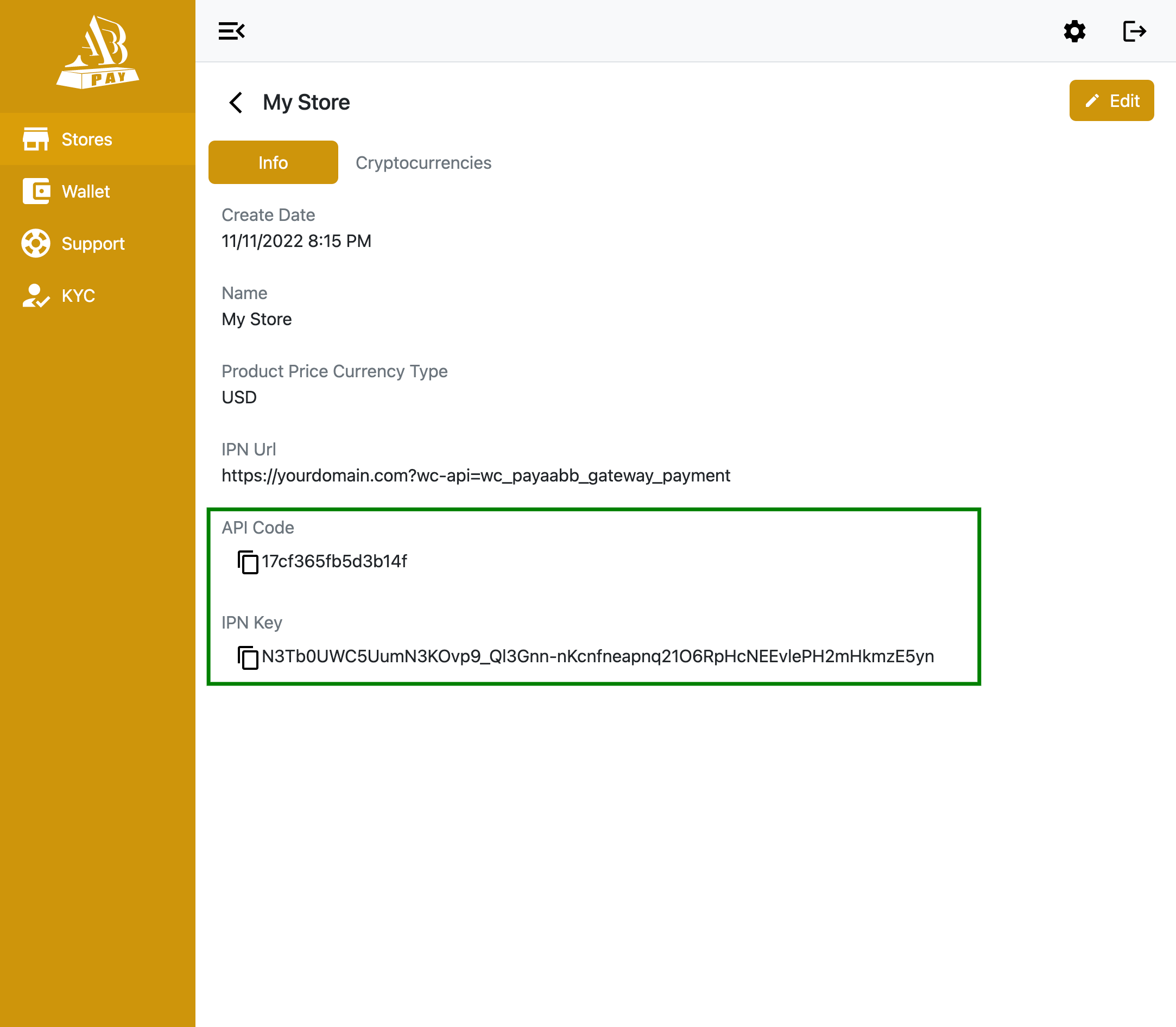1176x1027 pixels.
Task: Click the Stores storefront icon
Action: click(x=35, y=140)
